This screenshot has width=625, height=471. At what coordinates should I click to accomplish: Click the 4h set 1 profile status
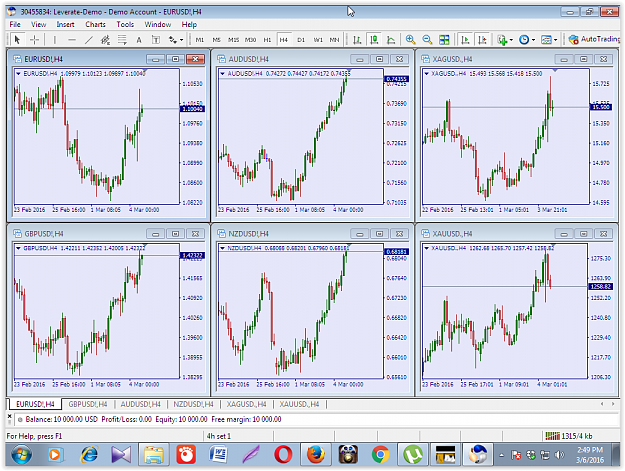click(x=218, y=436)
